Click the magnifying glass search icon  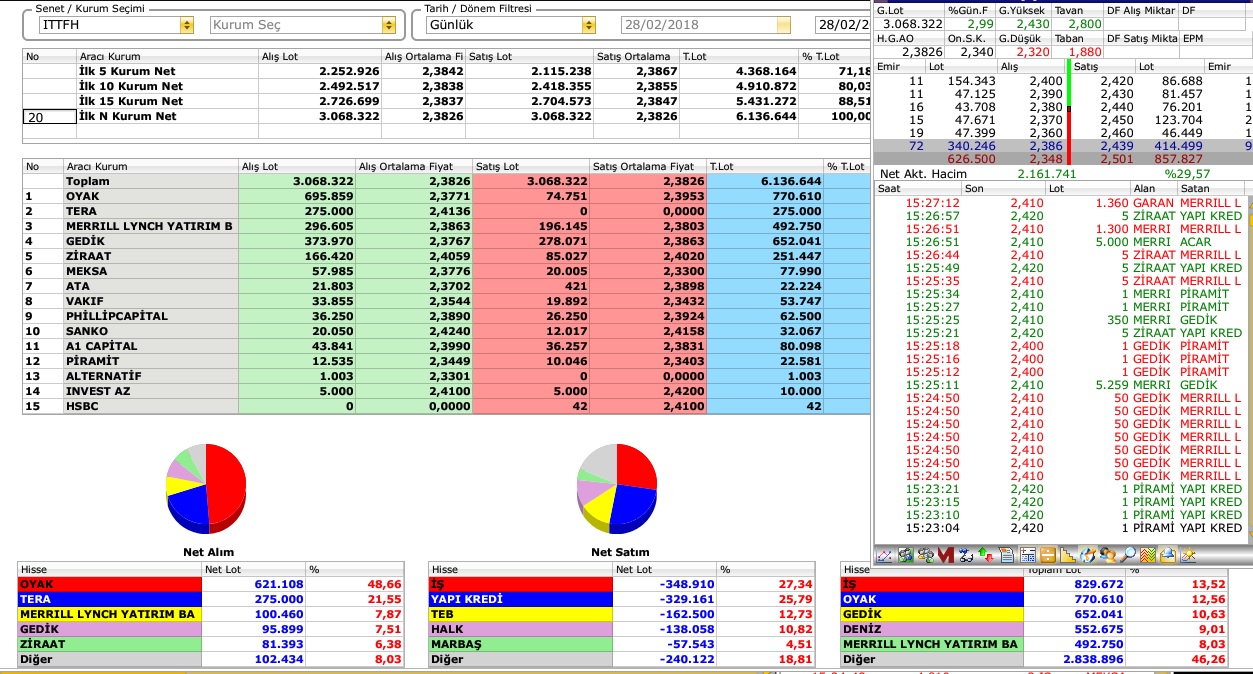(x=1128, y=555)
